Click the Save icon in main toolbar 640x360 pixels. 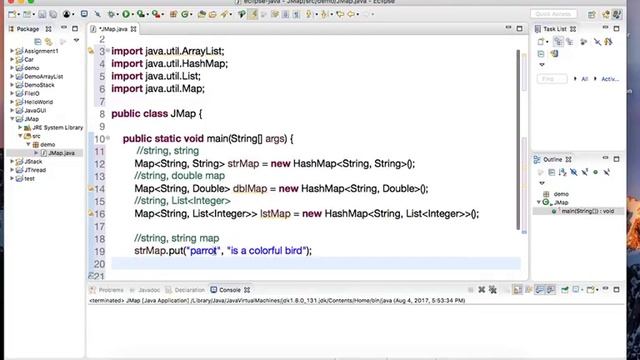[42, 14]
